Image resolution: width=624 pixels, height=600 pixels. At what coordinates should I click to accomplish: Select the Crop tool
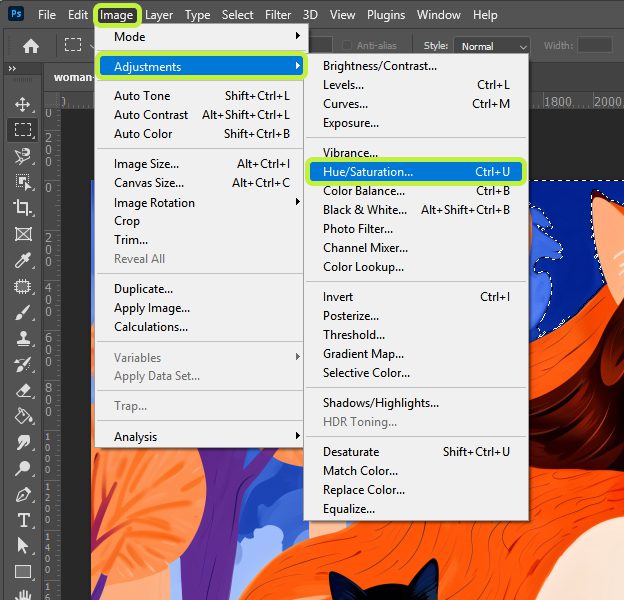[23, 208]
